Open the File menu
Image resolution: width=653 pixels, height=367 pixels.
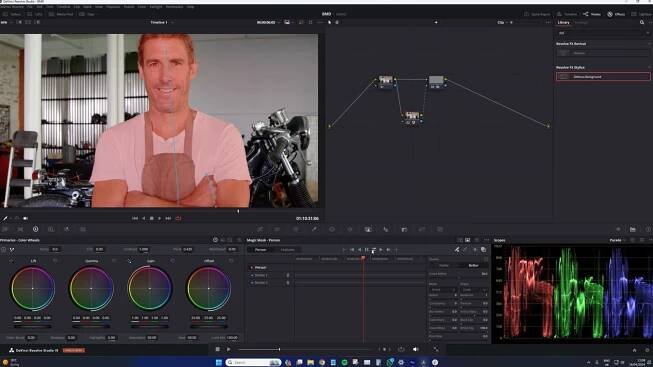[30, 7]
